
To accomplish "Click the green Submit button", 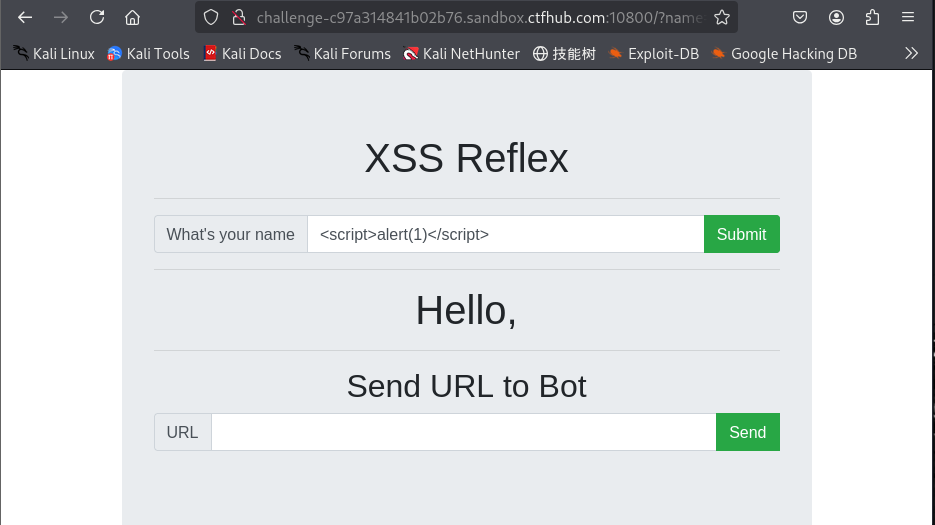I will click(x=742, y=234).
